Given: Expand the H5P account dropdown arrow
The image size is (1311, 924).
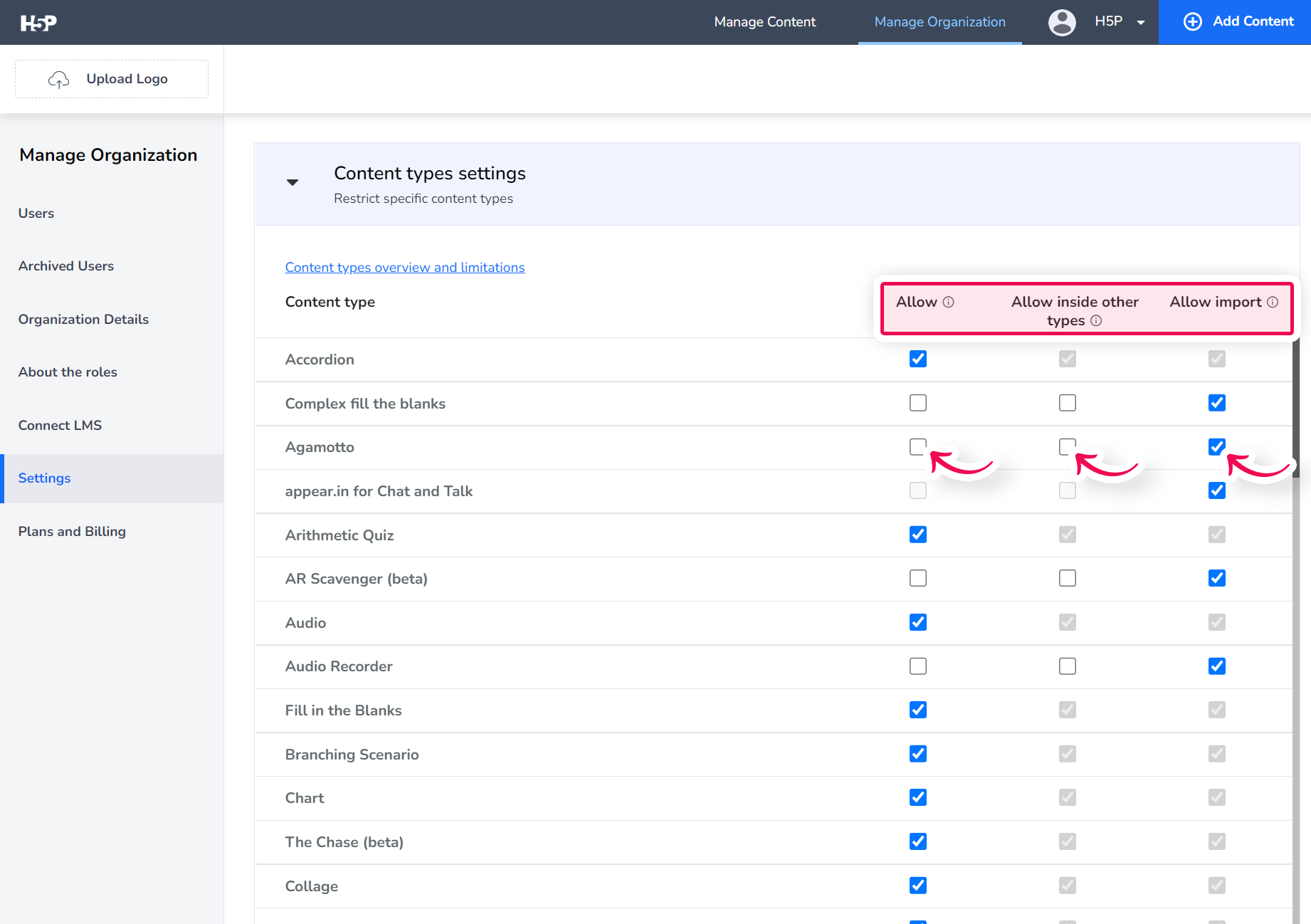Looking at the screenshot, I should tap(1141, 23).
